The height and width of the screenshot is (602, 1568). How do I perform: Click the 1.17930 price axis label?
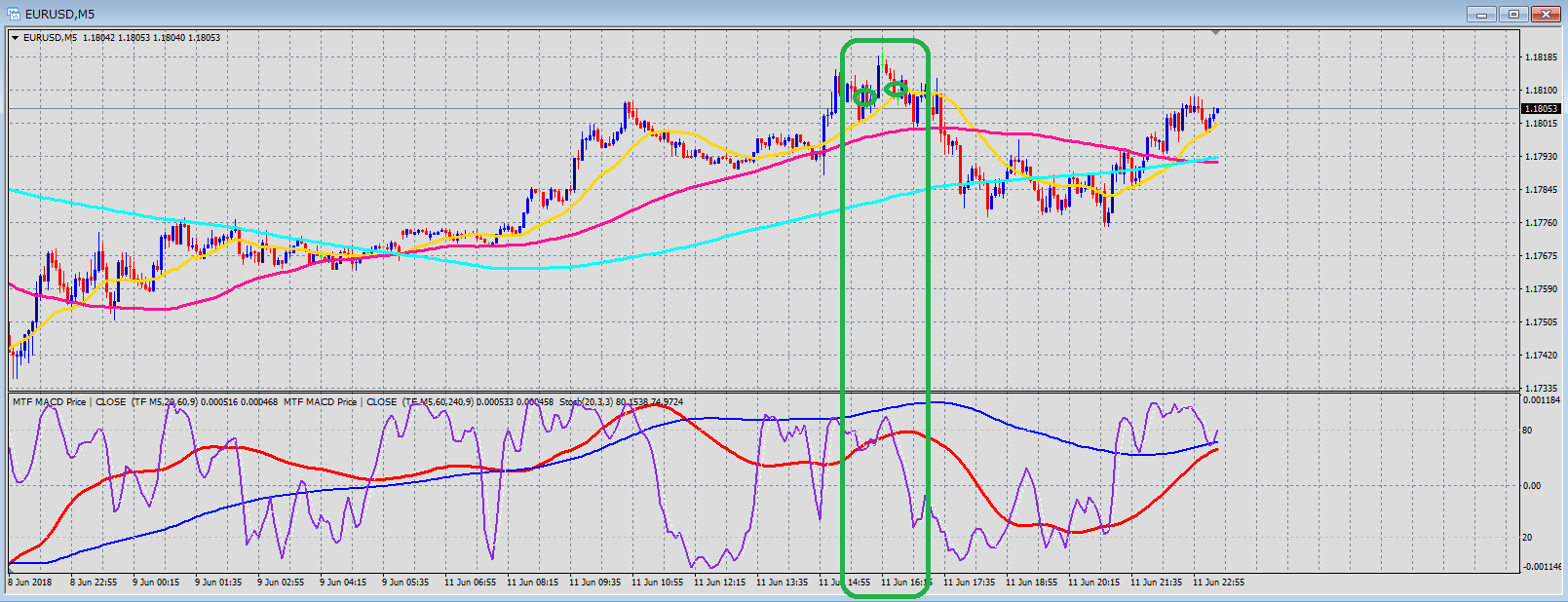(1540, 157)
